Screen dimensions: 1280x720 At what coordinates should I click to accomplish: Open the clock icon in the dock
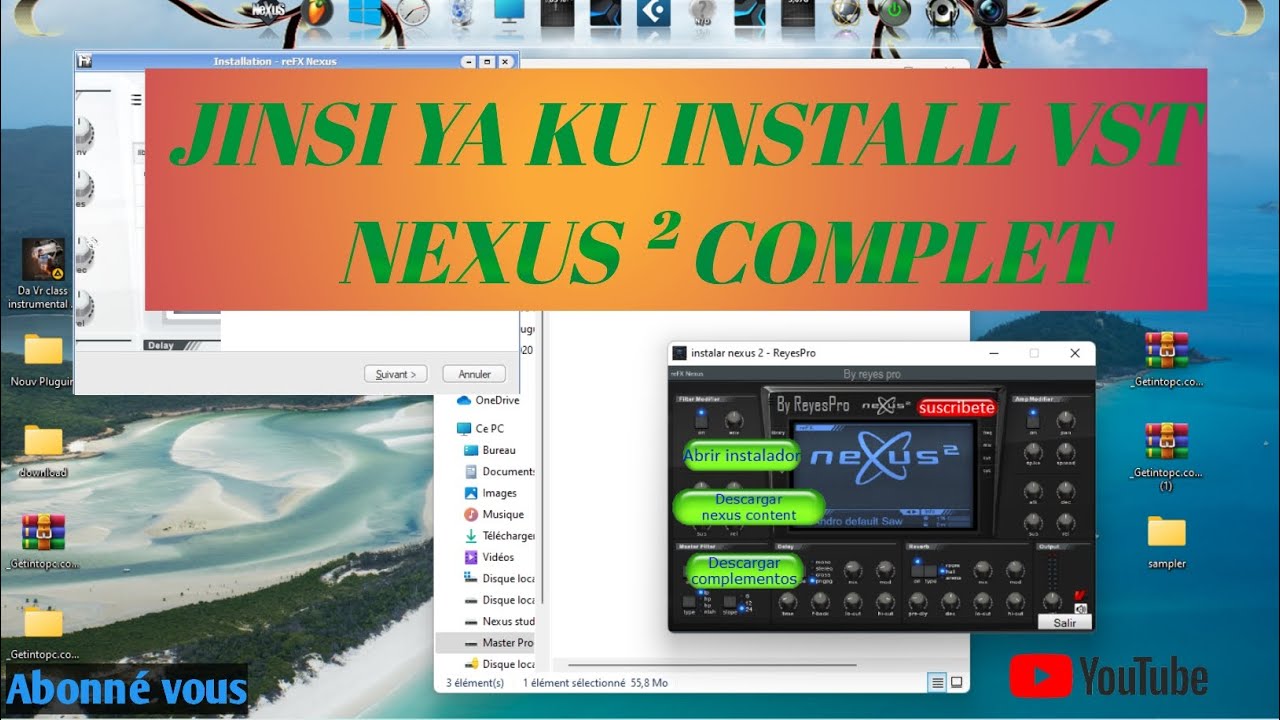(412, 13)
